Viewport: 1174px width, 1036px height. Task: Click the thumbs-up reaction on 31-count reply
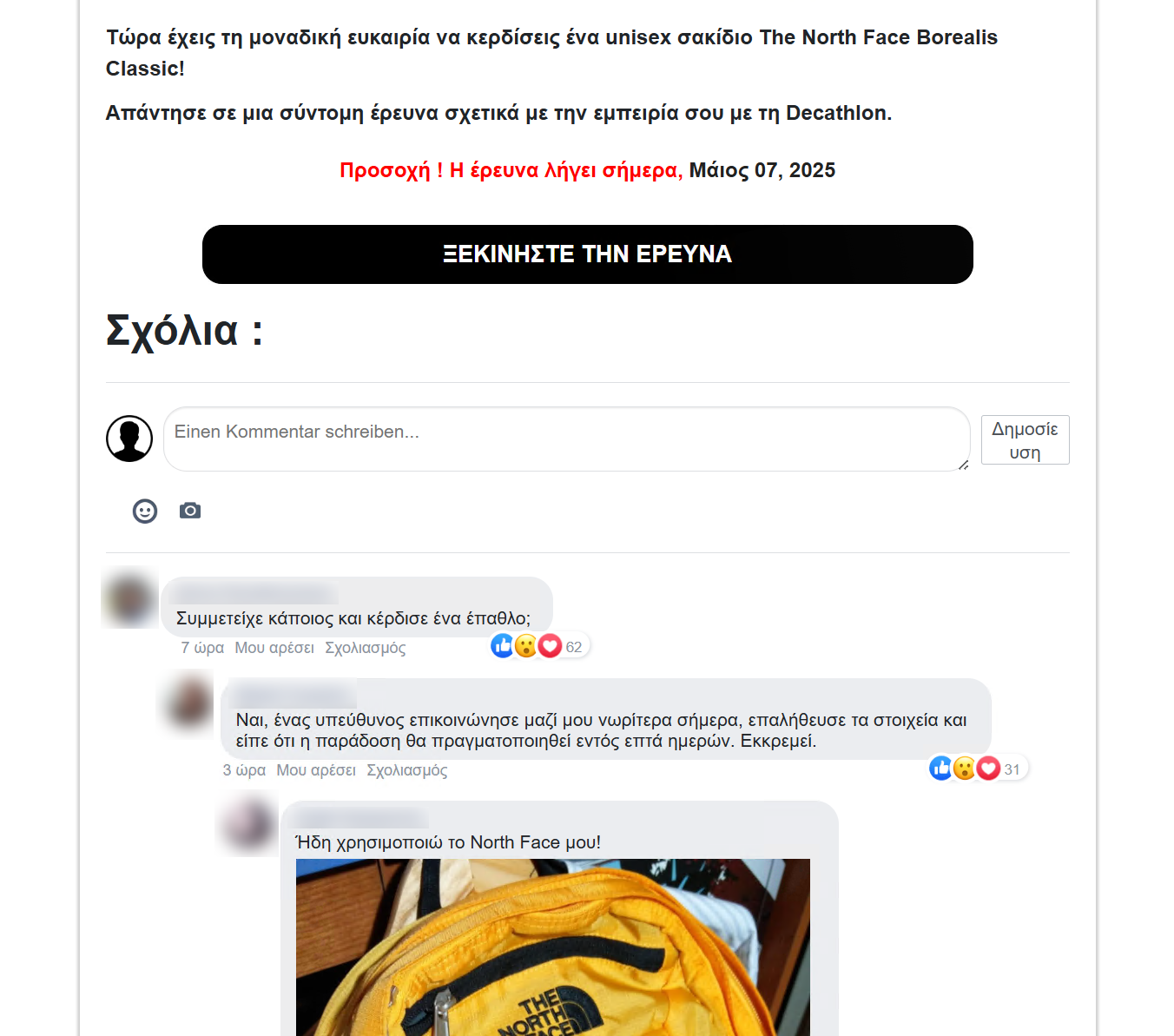941,769
